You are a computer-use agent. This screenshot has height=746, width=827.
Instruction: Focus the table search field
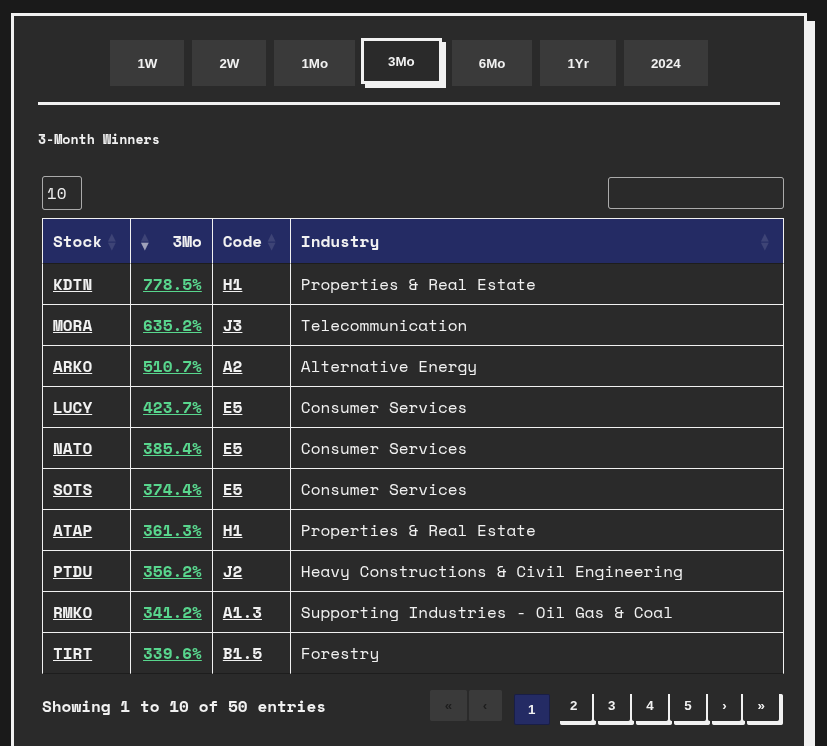(x=695, y=193)
